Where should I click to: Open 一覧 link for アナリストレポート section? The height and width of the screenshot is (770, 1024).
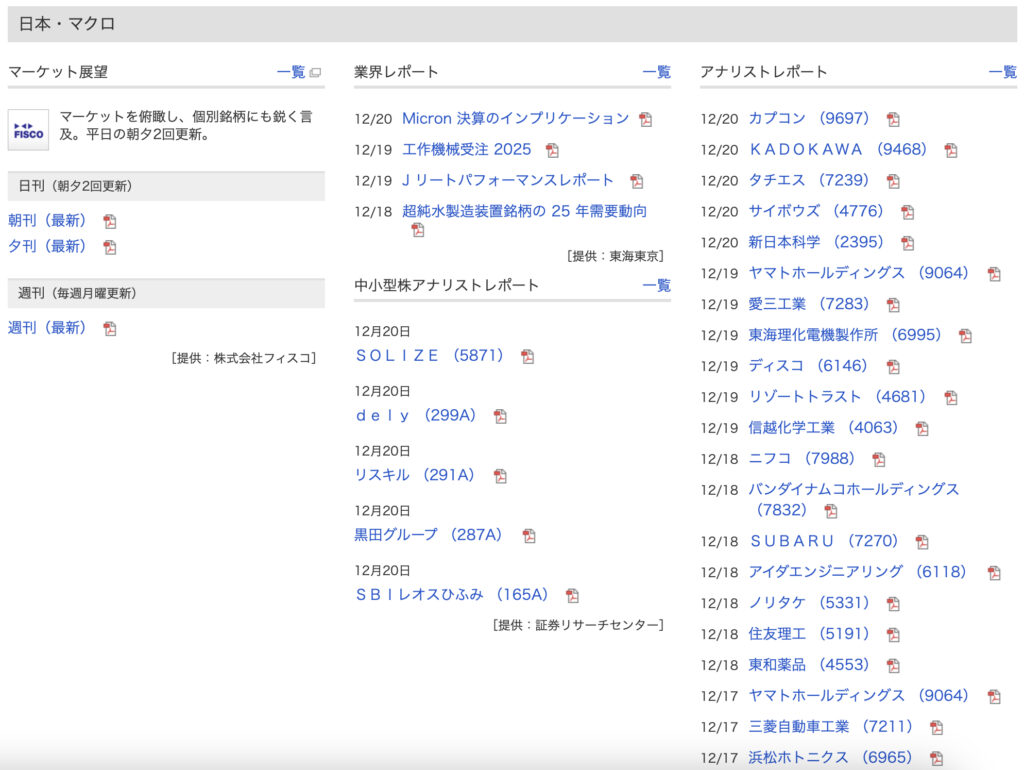[x=1002, y=72]
